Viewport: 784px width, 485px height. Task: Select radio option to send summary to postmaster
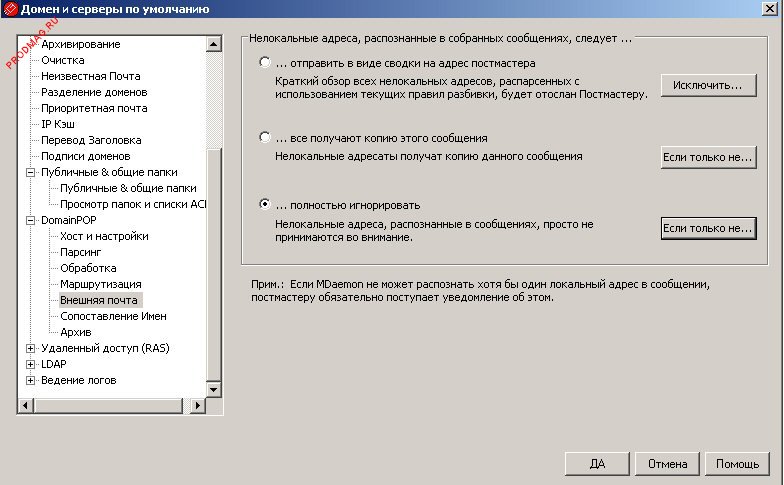coord(264,63)
